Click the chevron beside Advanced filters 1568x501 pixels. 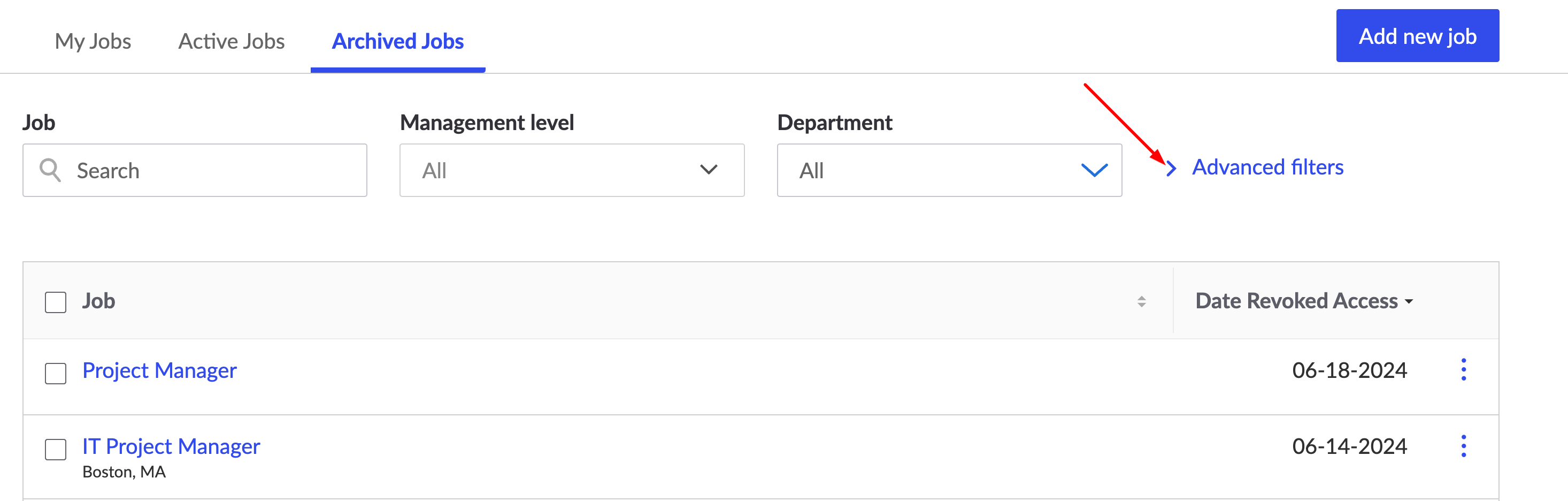1171,168
